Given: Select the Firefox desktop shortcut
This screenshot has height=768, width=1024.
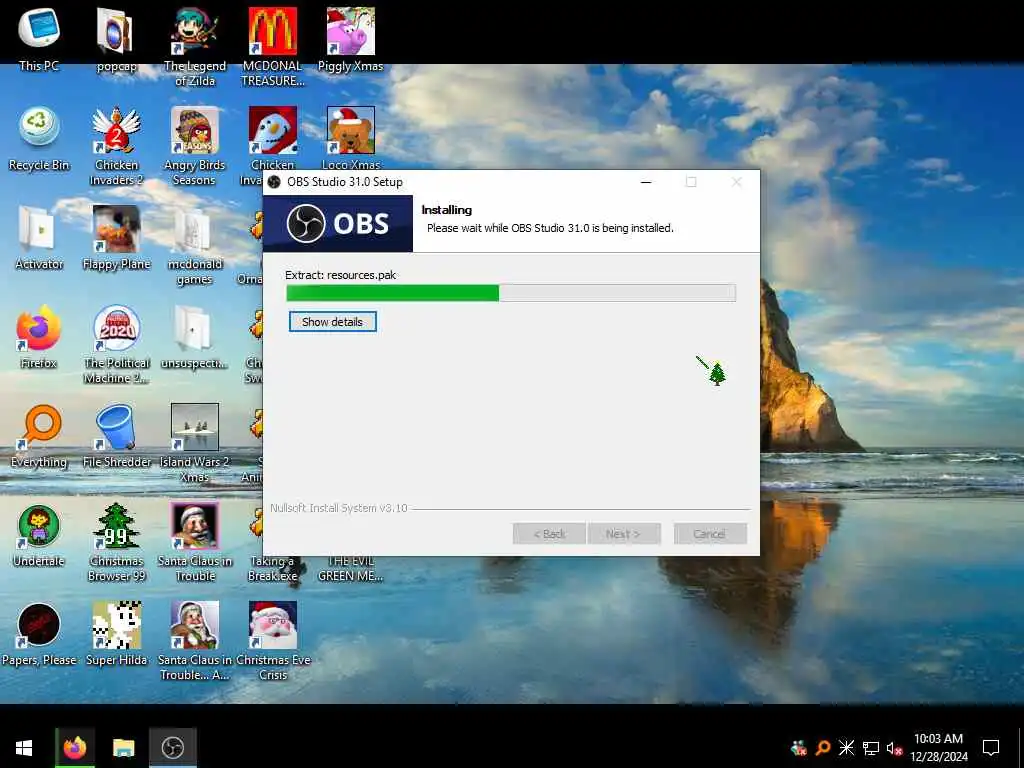Looking at the screenshot, I should [x=39, y=337].
